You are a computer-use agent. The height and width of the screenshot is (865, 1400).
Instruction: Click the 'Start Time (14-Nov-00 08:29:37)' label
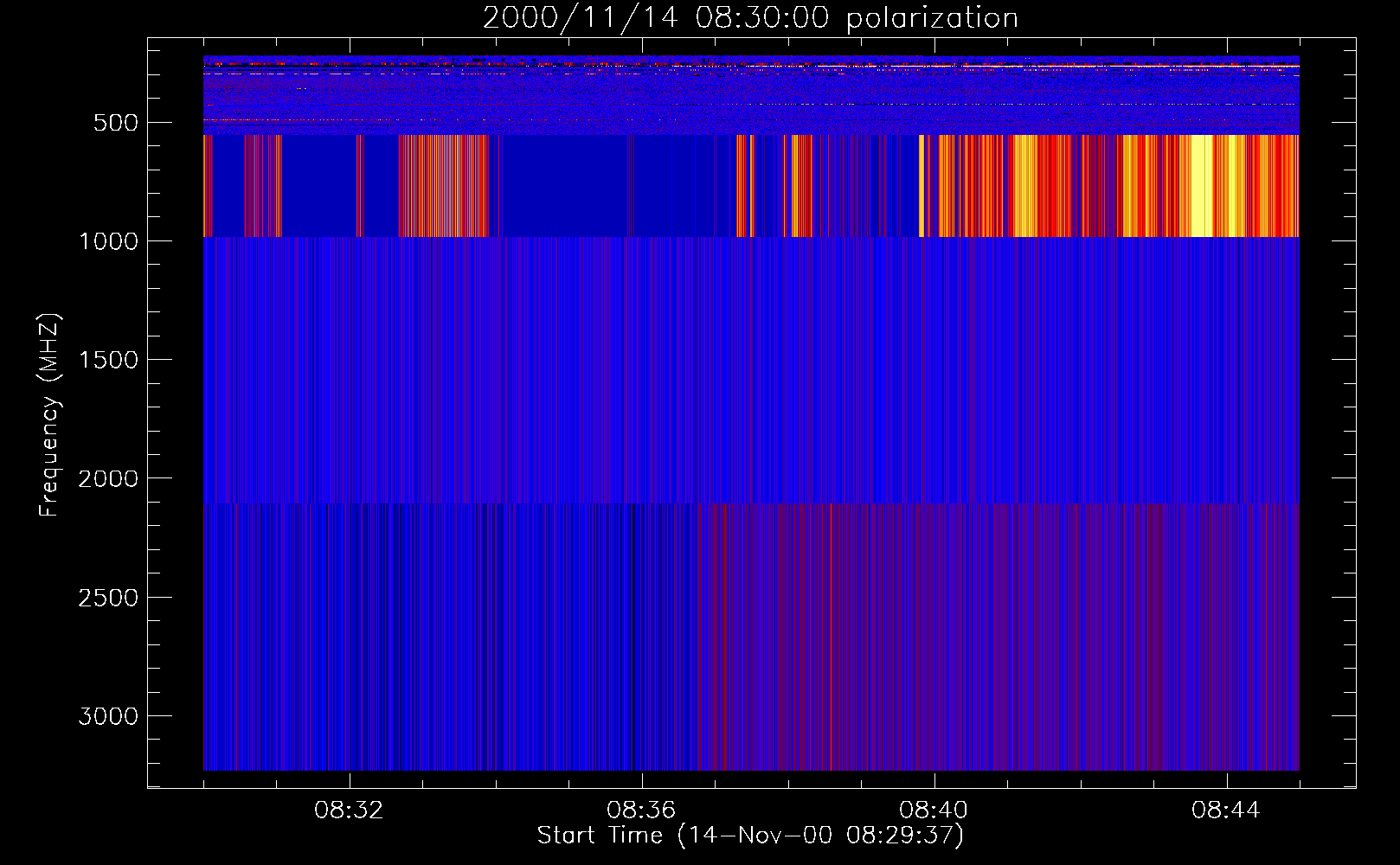coord(750,836)
